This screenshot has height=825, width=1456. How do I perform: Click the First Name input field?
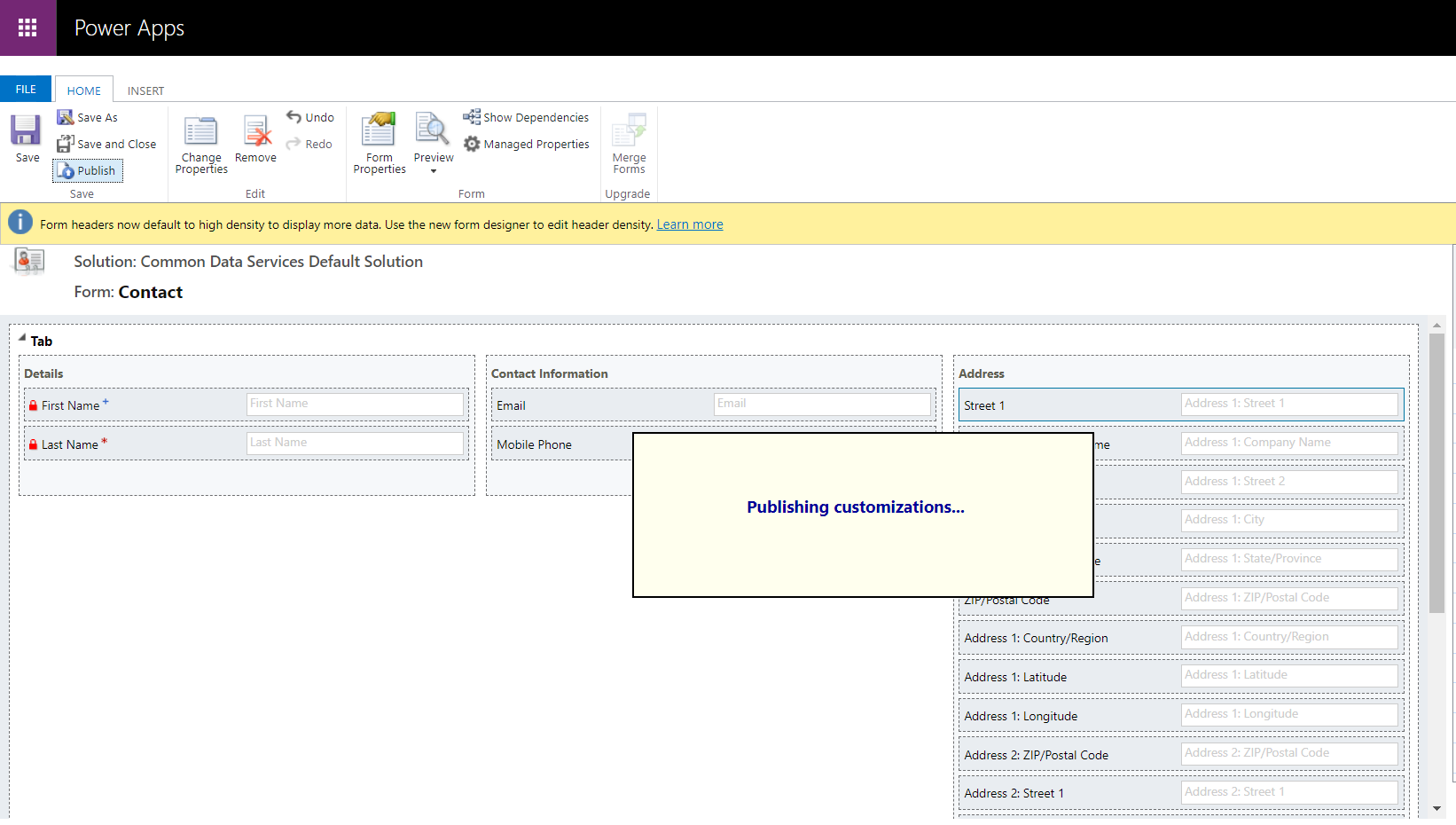coord(355,404)
